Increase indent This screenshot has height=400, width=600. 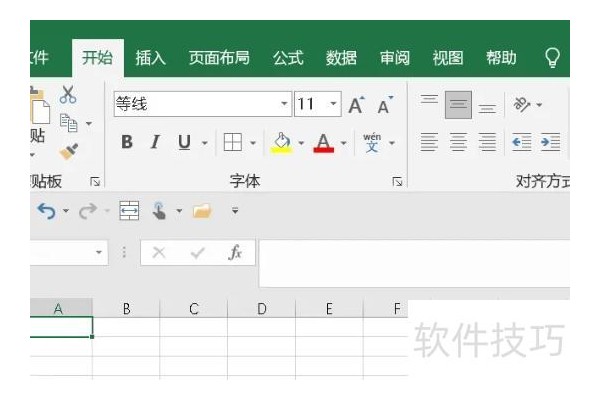point(551,142)
